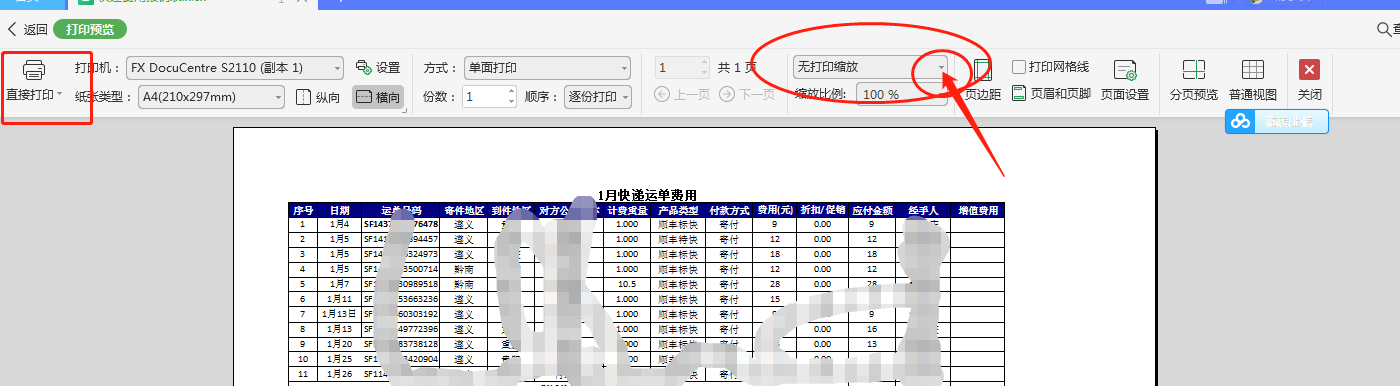
Task: Open the paper type A4 dropdown
Action: coord(211,97)
